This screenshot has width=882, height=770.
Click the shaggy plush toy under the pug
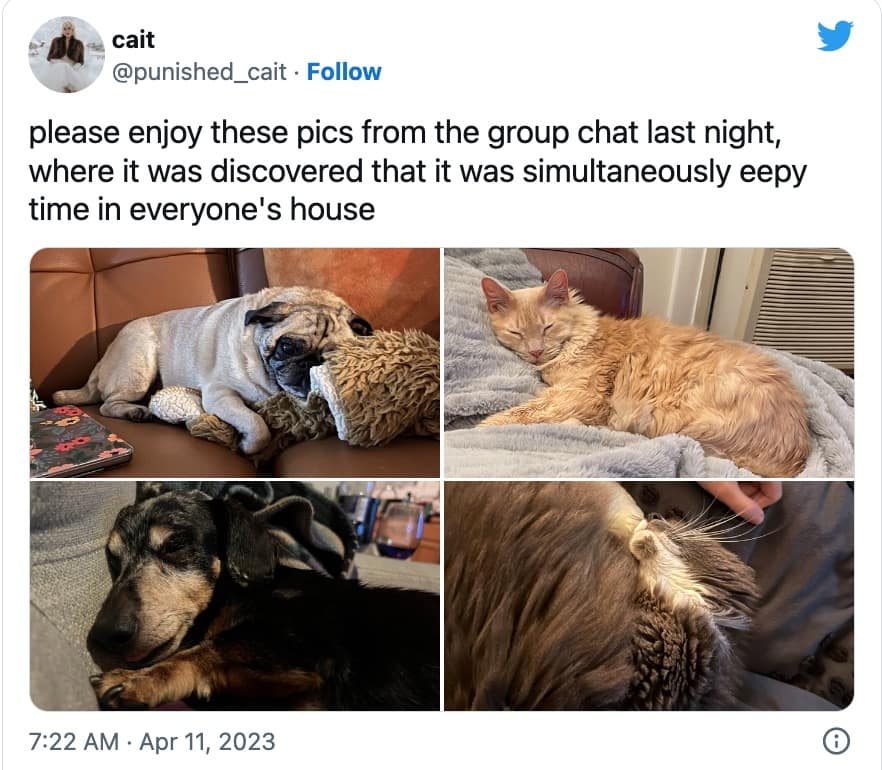[338, 394]
